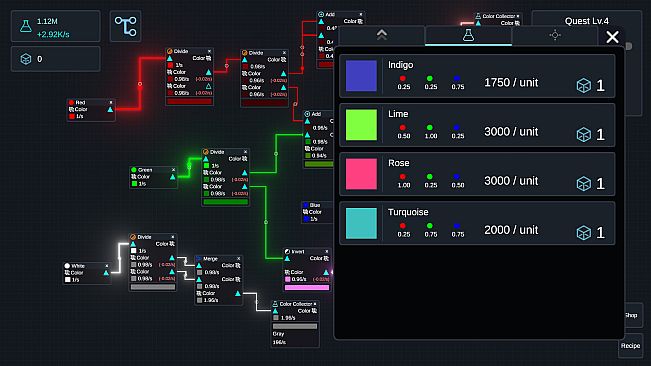Click the flask icon on Gray Color Collector
This screenshot has height=366, width=651.
[x=275, y=304]
